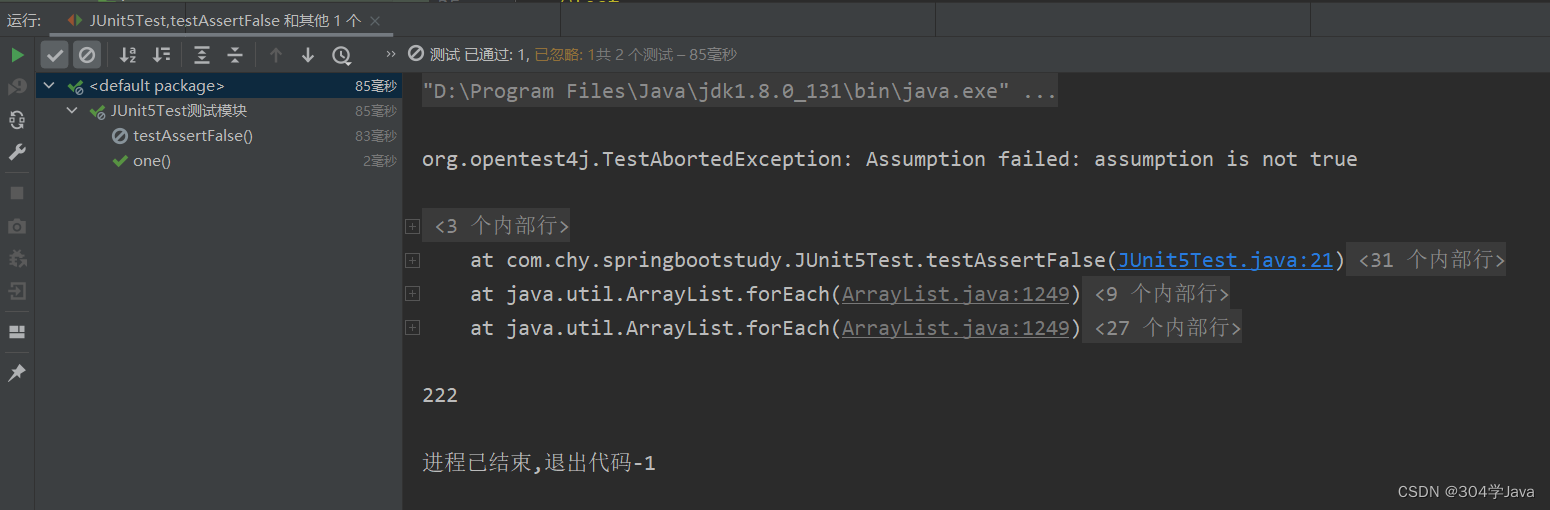This screenshot has height=510, width=1550.
Task: Unfold the <9 个内部行> placeholder
Action: [1157, 294]
